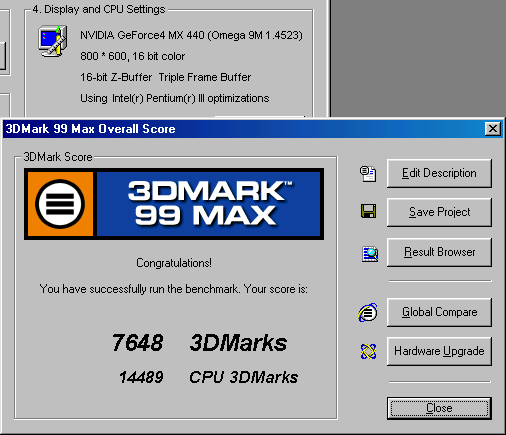
Task: Click the floppy disk save icon
Action: coord(368,211)
